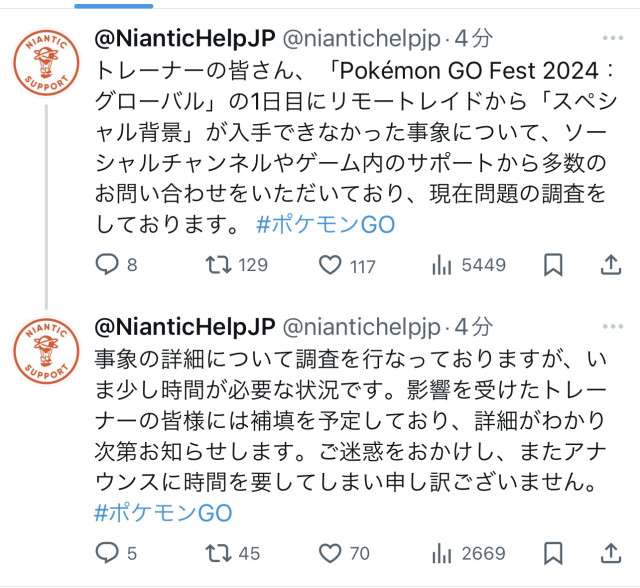This screenshot has width=640, height=588.
Task: Open @NianticHelpJP profile name in first tweet
Action: click(x=183, y=38)
